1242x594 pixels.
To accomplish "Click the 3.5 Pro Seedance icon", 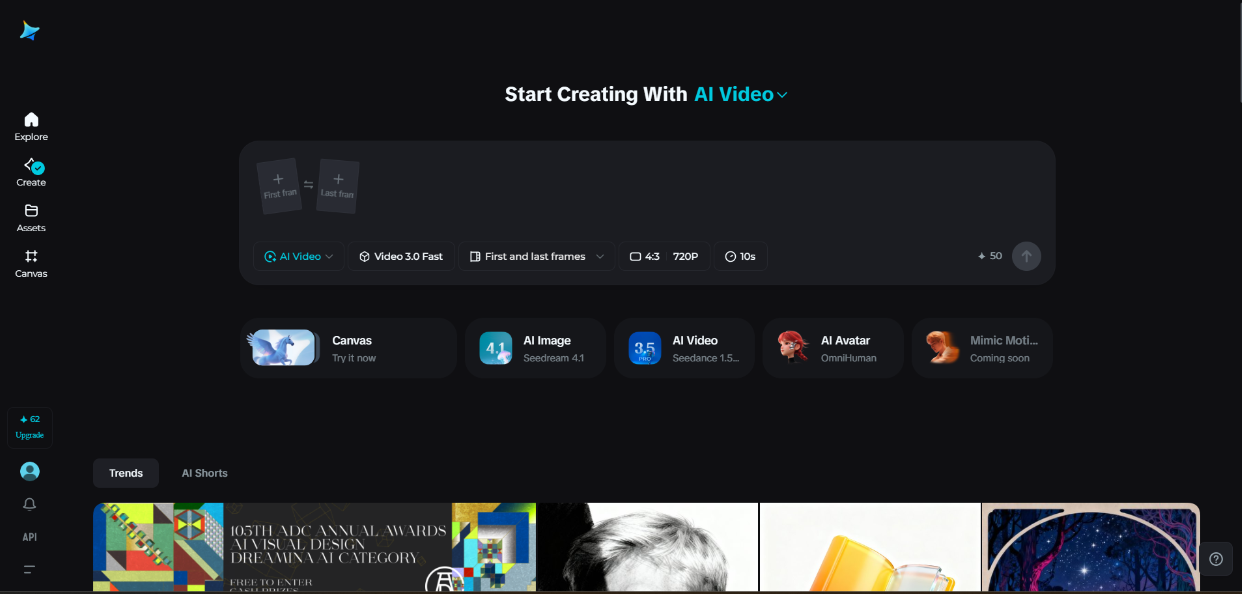I will pyautogui.click(x=645, y=348).
